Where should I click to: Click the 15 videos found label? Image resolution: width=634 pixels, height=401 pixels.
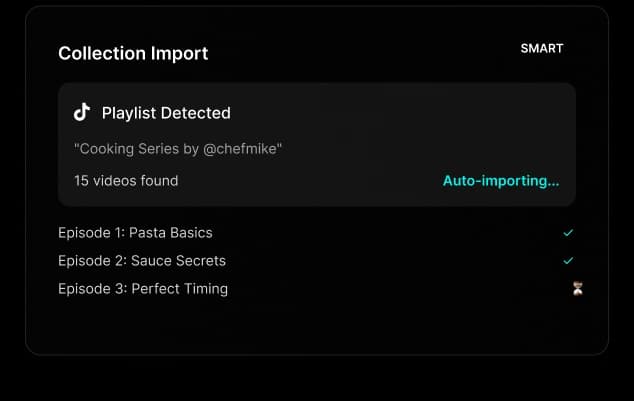point(126,181)
